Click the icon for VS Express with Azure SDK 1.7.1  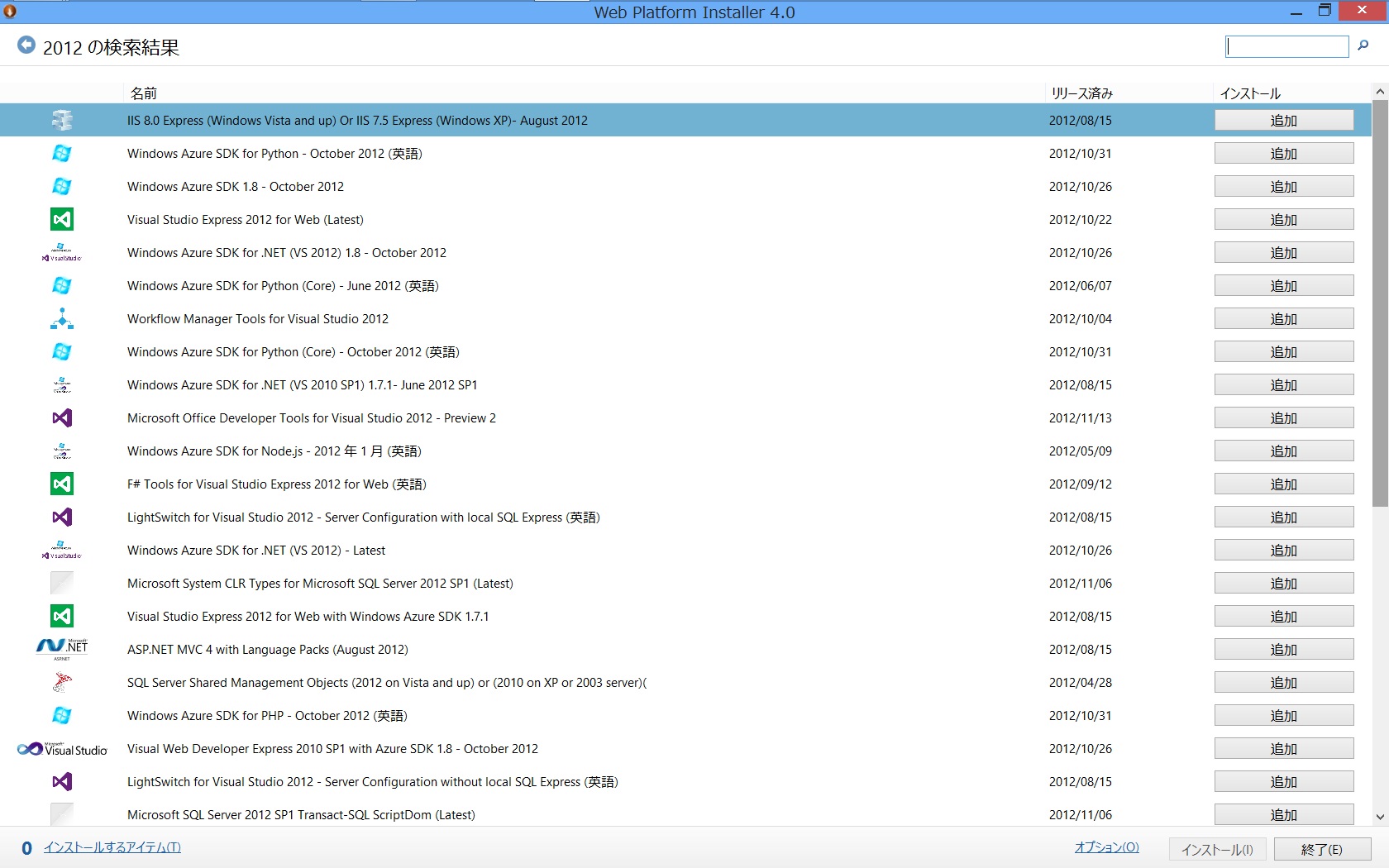62,617
